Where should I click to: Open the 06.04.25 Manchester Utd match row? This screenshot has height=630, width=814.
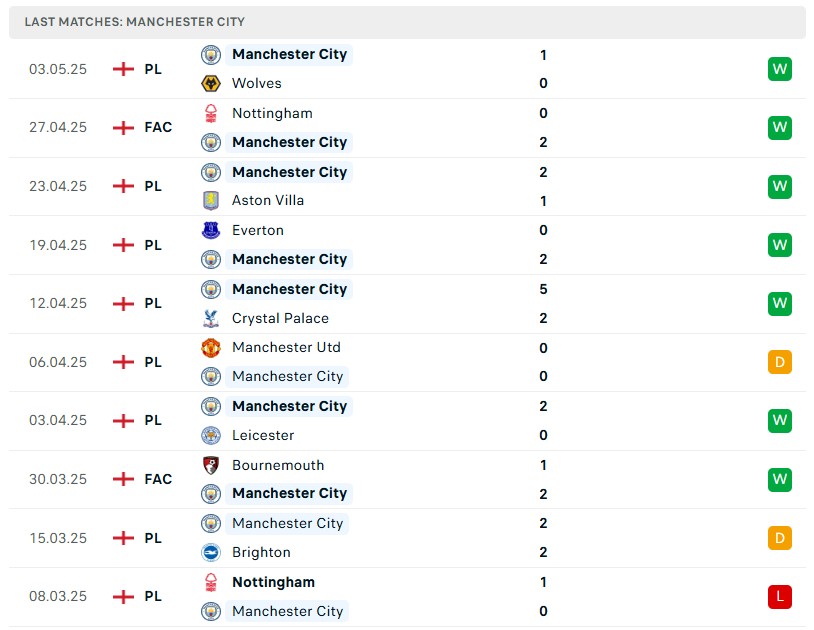tap(400, 362)
